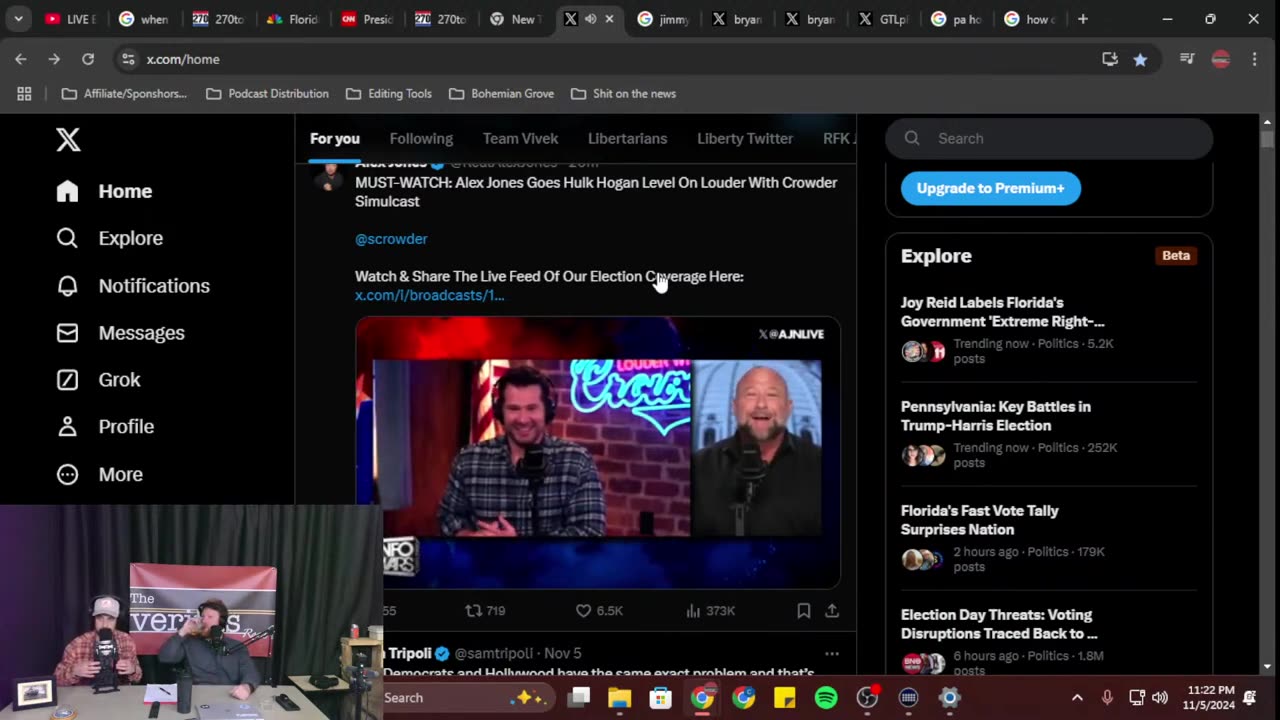Image resolution: width=1280 pixels, height=720 pixels.
Task: Click the X search field
Action: pos(1049,138)
